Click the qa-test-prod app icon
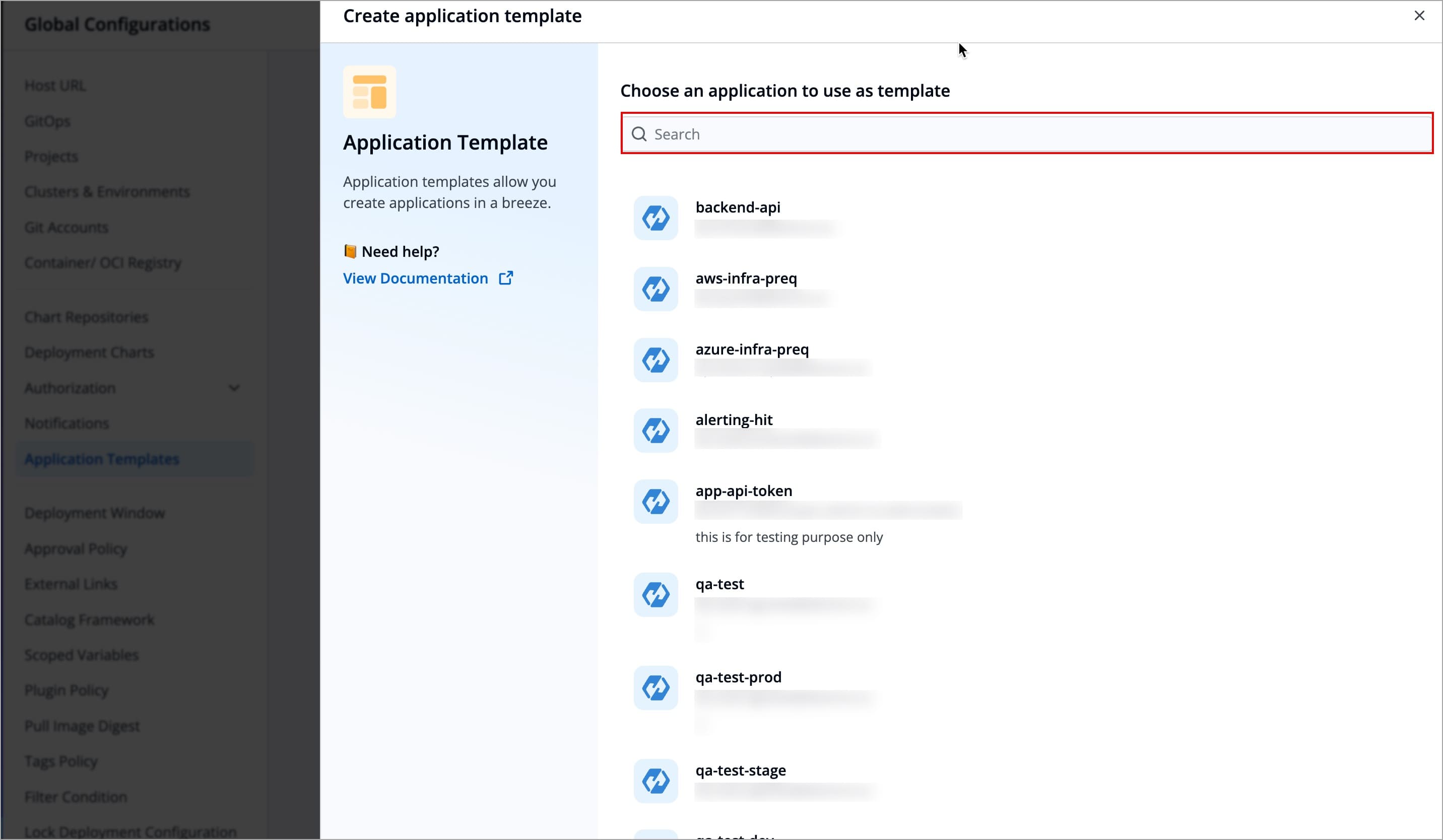 (655, 688)
